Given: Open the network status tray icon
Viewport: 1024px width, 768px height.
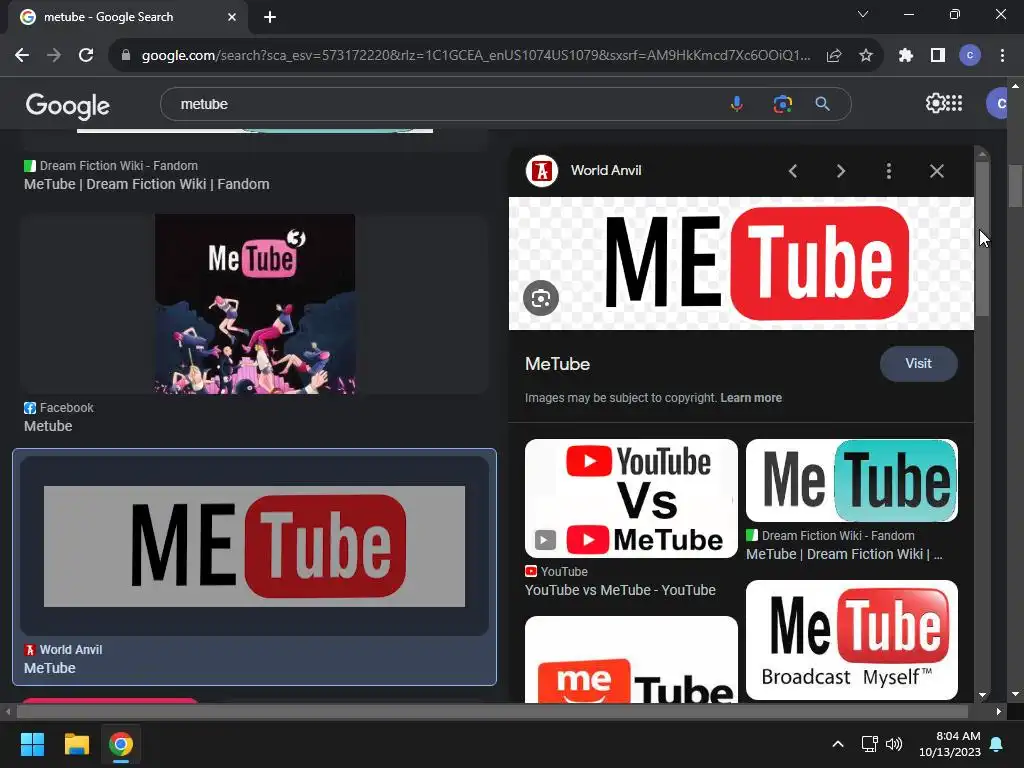Looking at the screenshot, I should click(x=869, y=744).
